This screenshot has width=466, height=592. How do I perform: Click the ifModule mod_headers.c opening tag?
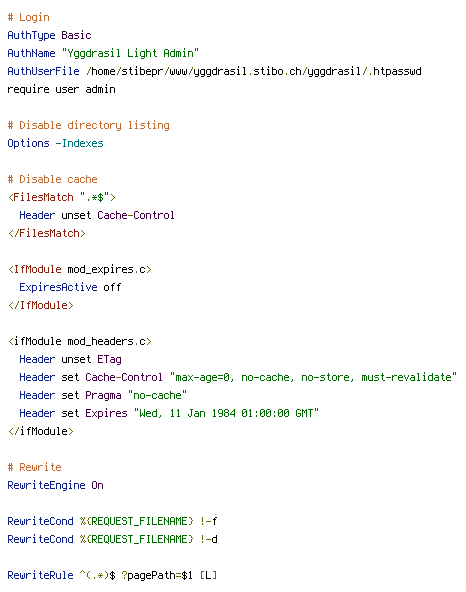tap(80, 341)
